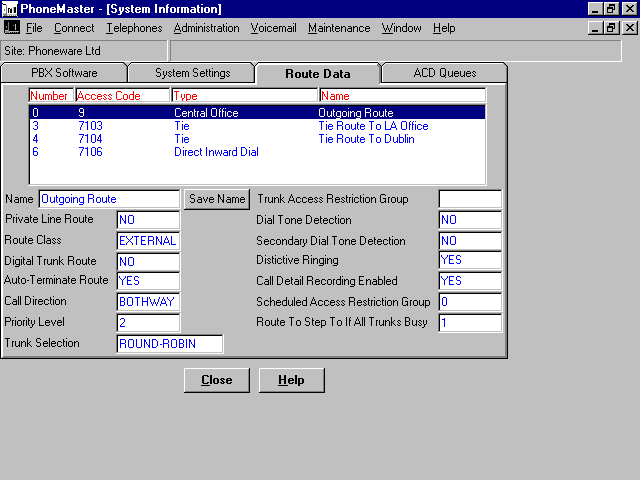Open the Help menu

click(444, 28)
